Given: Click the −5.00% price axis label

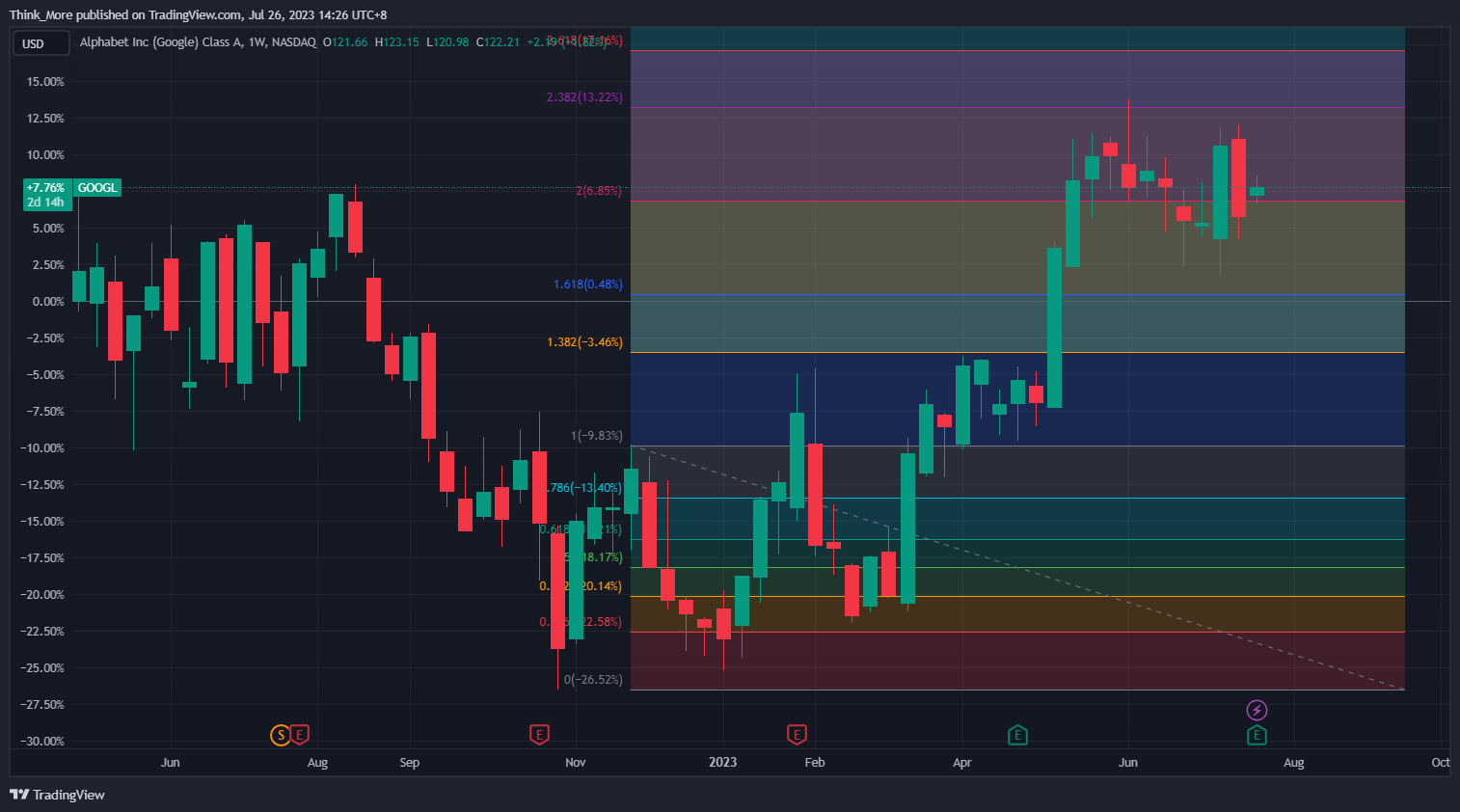Looking at the screenshot, I should click(44, 375).
